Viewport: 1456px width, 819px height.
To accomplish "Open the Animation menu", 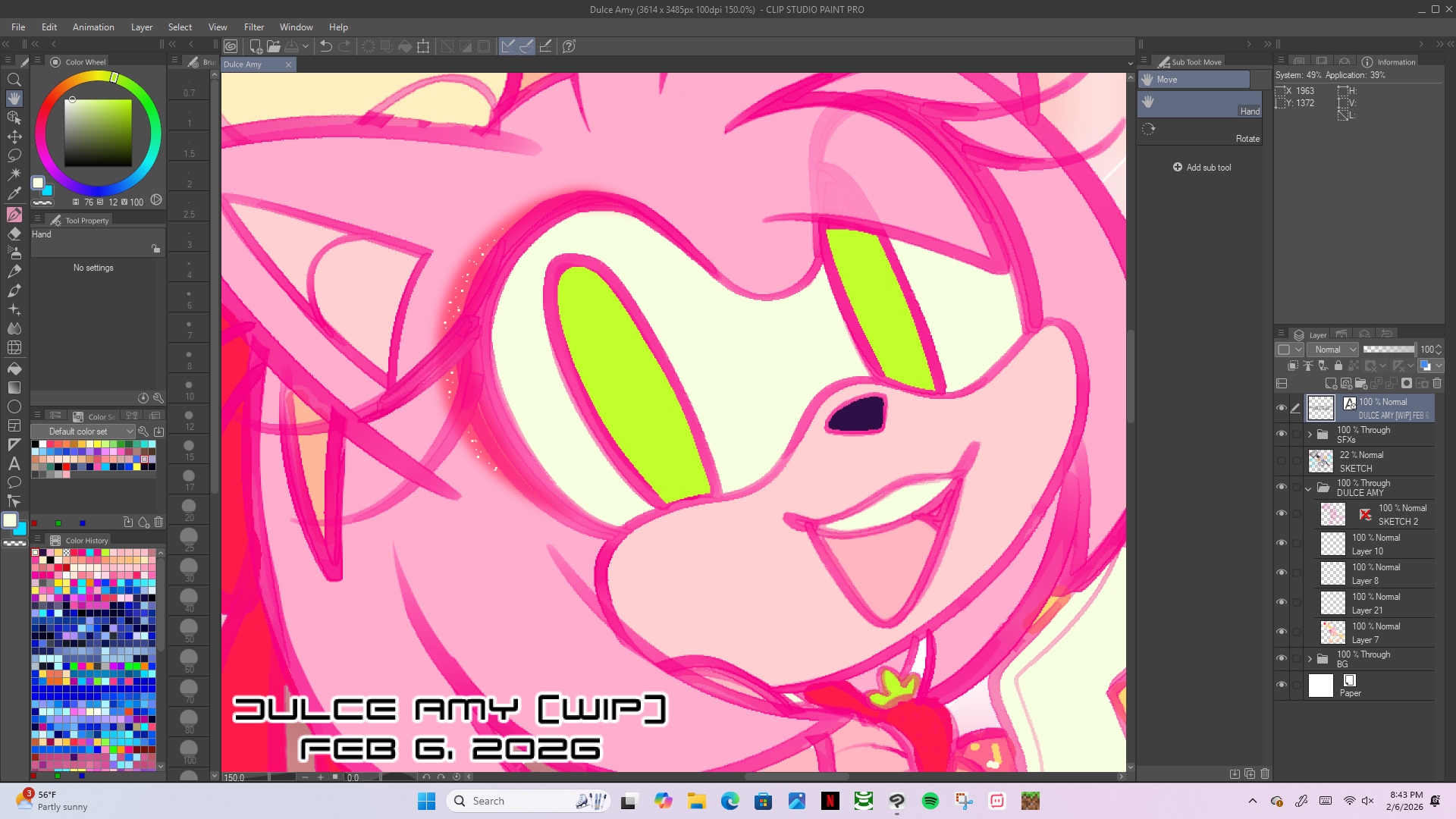I will 93,27.
